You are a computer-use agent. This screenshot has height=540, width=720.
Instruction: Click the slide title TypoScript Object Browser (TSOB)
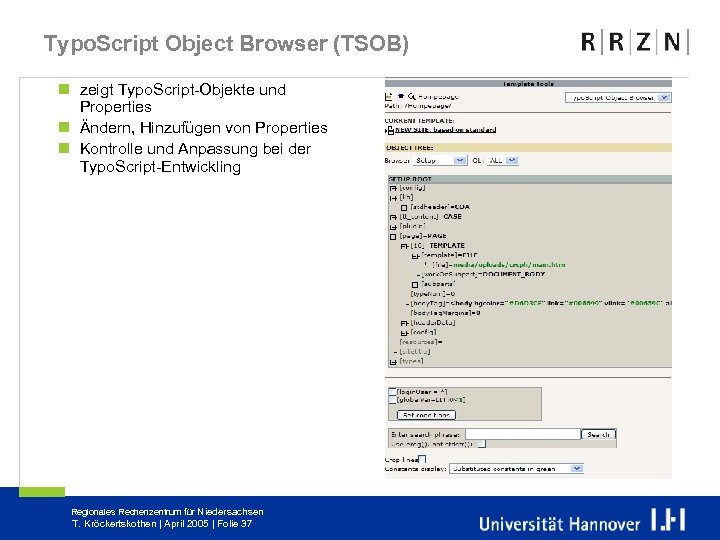click(226, 44)
